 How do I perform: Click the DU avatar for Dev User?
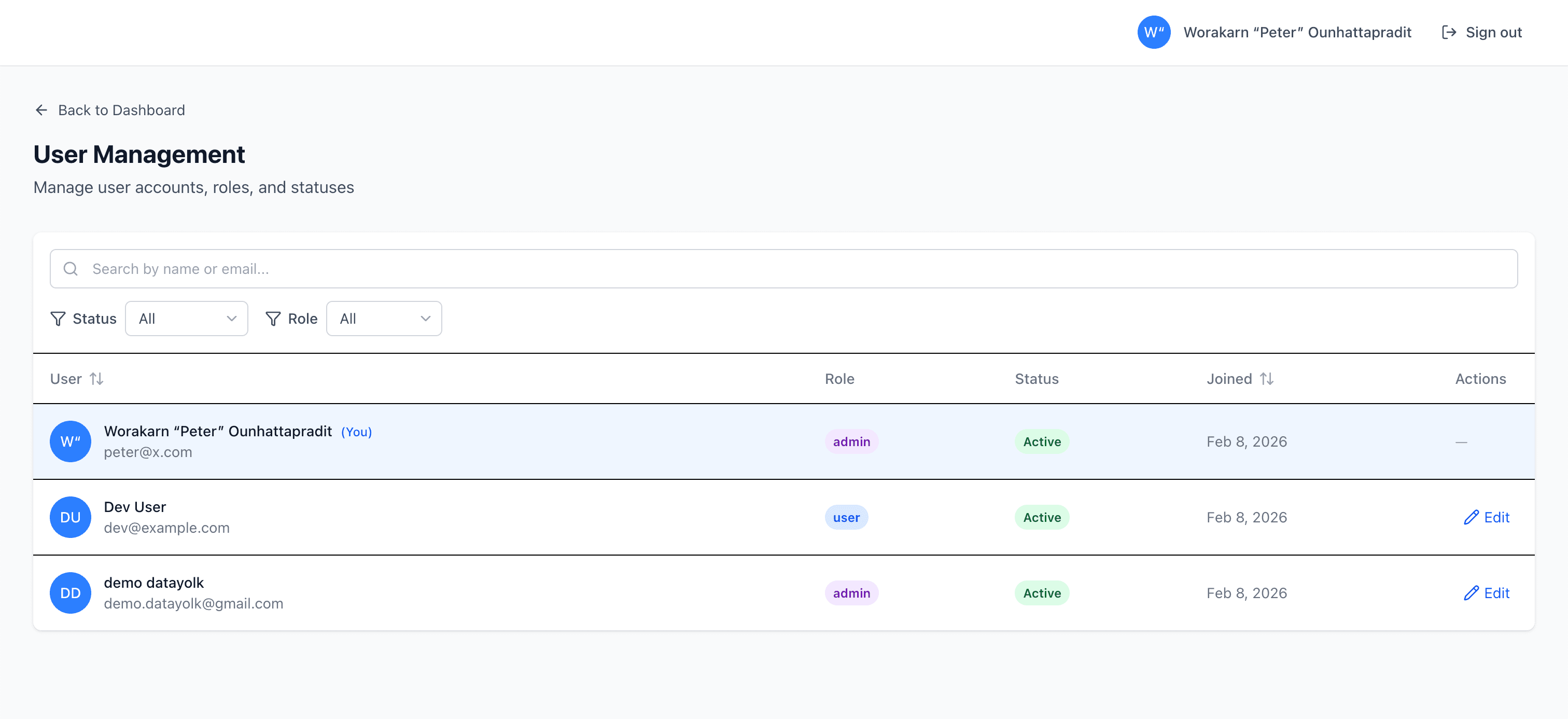pyautogui.click(x=70, y=517)
